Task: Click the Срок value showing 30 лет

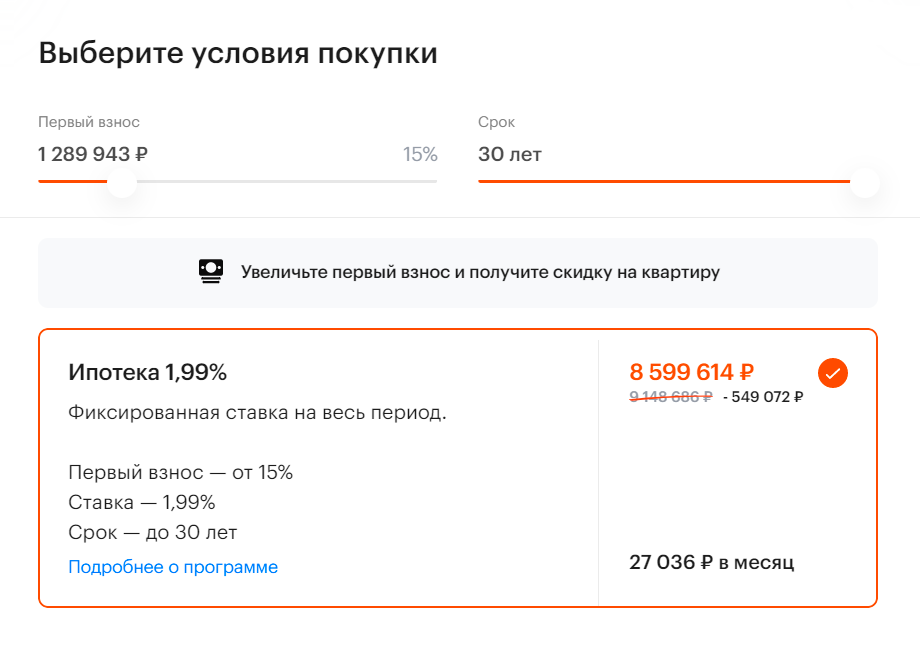Action: tap(512, 154)
